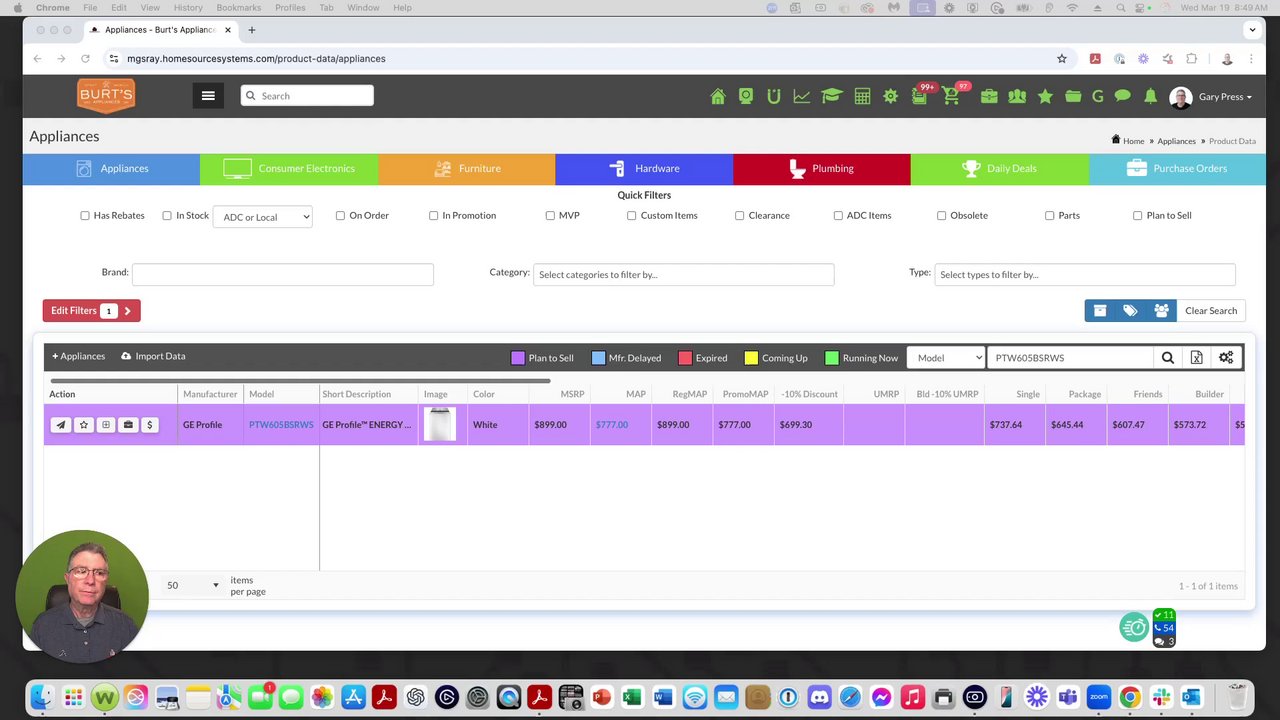The width and height of the screenshot is (1280, 720).
Task: Open the home icon in the header toolbar
Action: 718,96
